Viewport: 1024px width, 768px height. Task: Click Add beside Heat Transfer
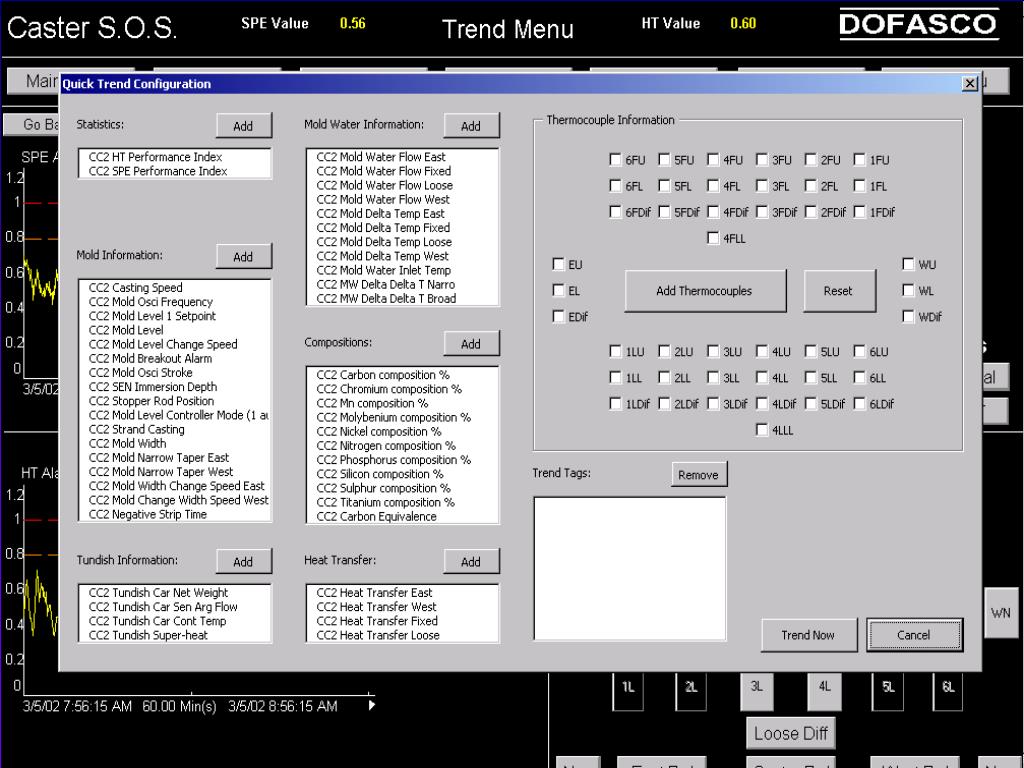coord(471,562)
